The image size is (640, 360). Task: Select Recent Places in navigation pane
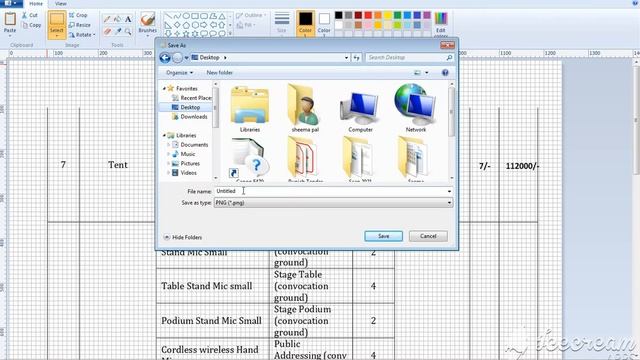192,98
